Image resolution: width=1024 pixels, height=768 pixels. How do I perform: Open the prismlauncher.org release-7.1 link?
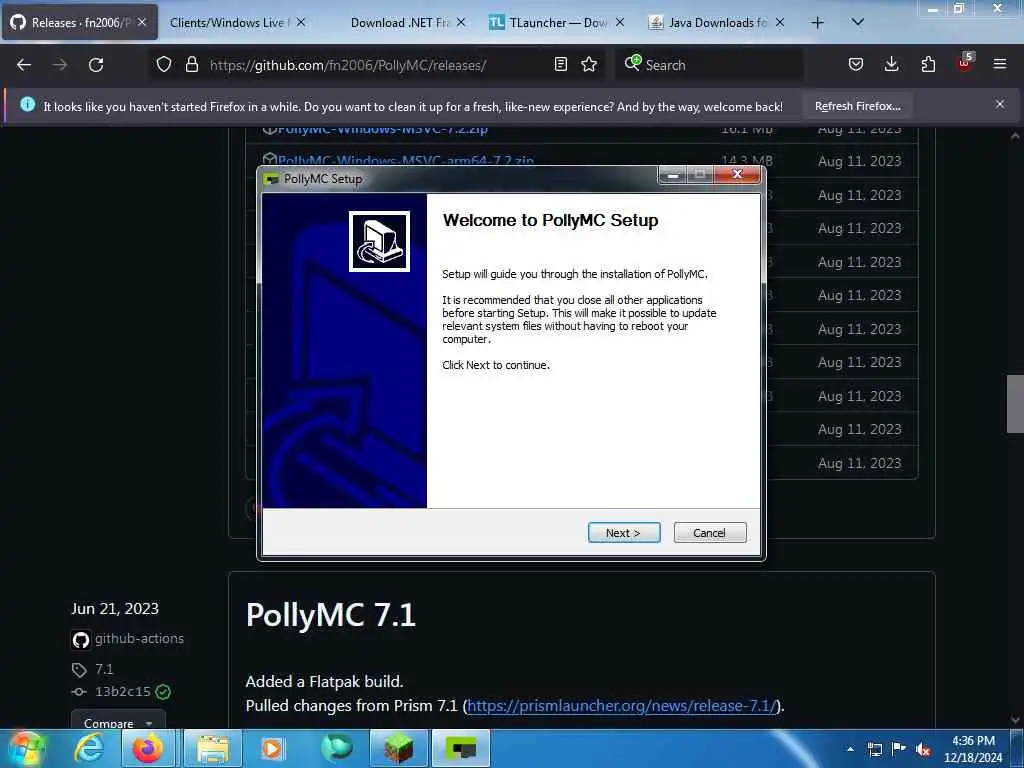(621, 706)
